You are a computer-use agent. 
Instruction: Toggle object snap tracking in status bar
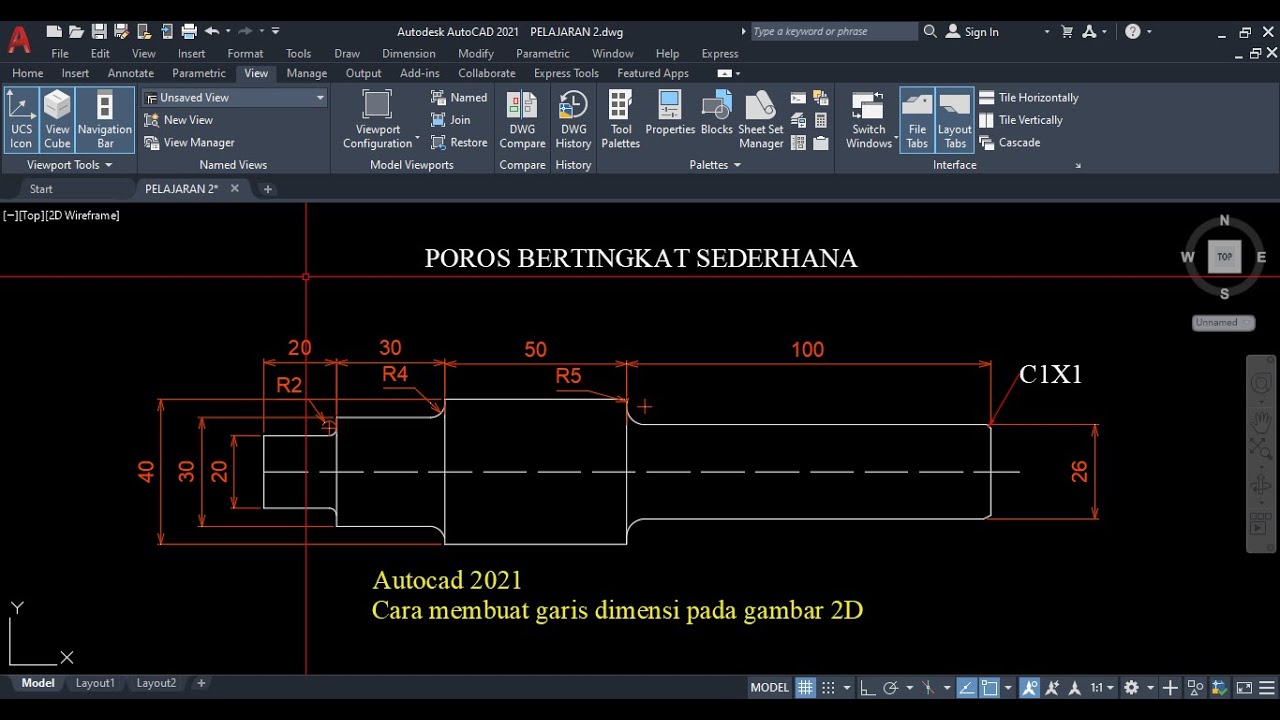pyautogui.click(x=967, y=688)
